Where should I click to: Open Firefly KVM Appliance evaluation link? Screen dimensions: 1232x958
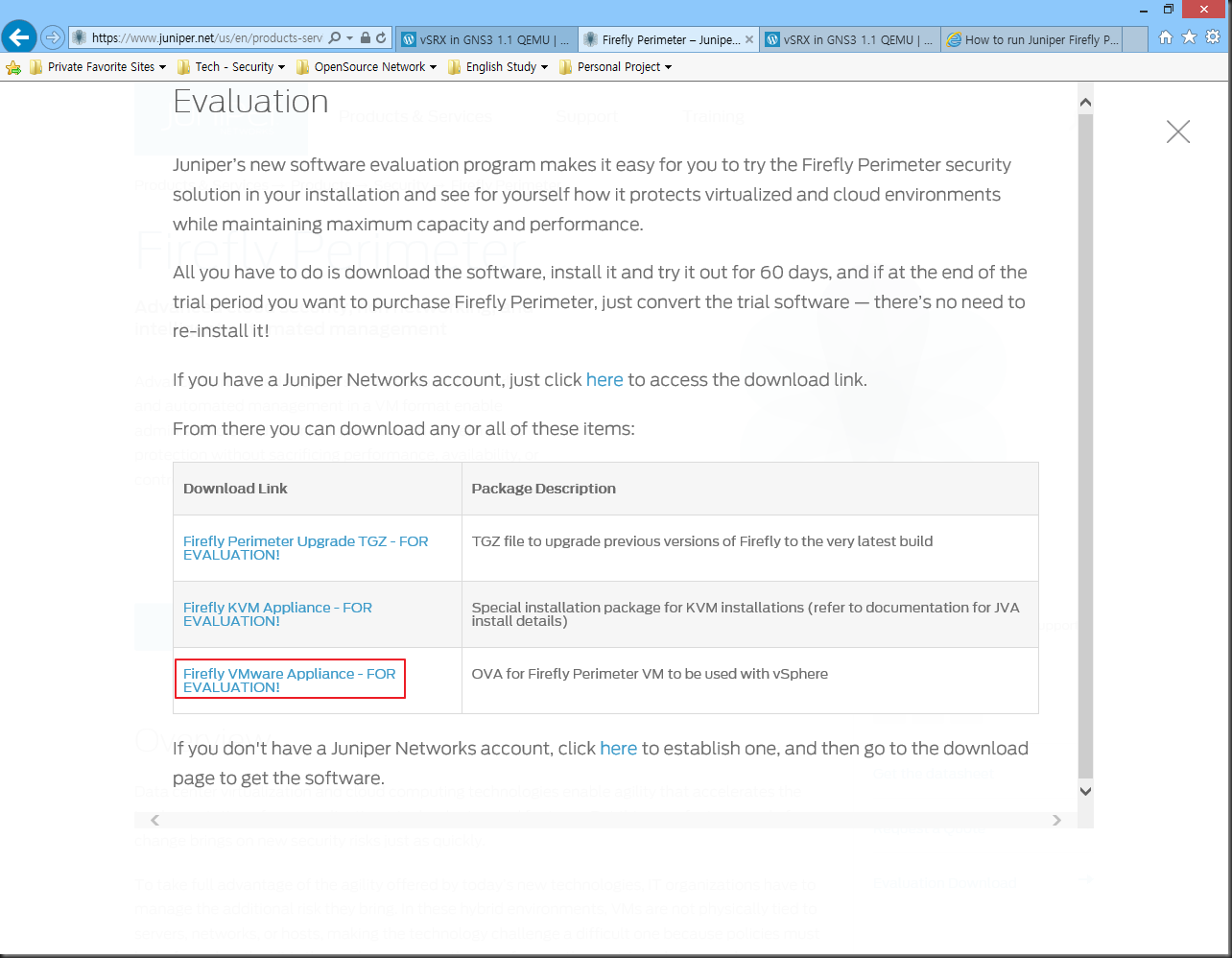pyautogui.click(x=277, y=614)
